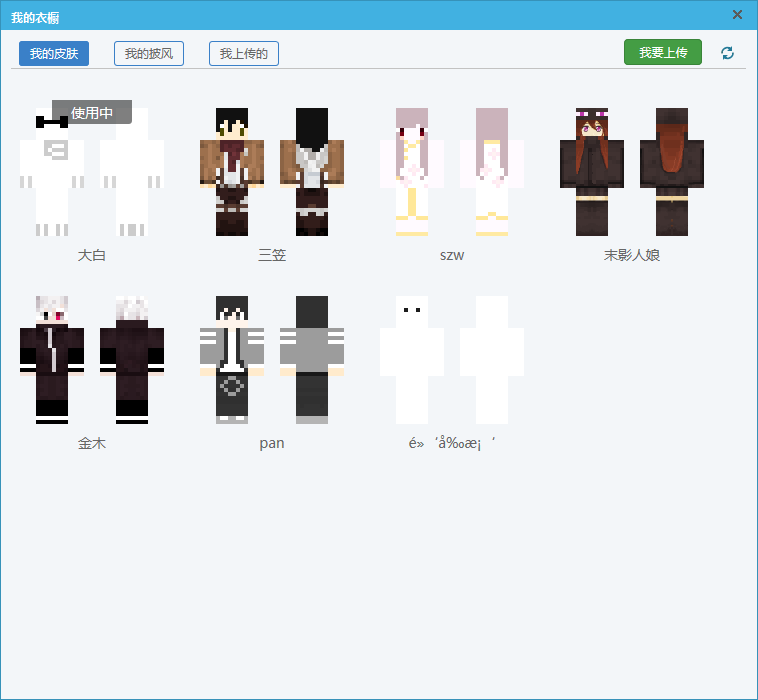Close the 我的衣橱 window
This screenshot has width=758, height=700.
point(737,15)
